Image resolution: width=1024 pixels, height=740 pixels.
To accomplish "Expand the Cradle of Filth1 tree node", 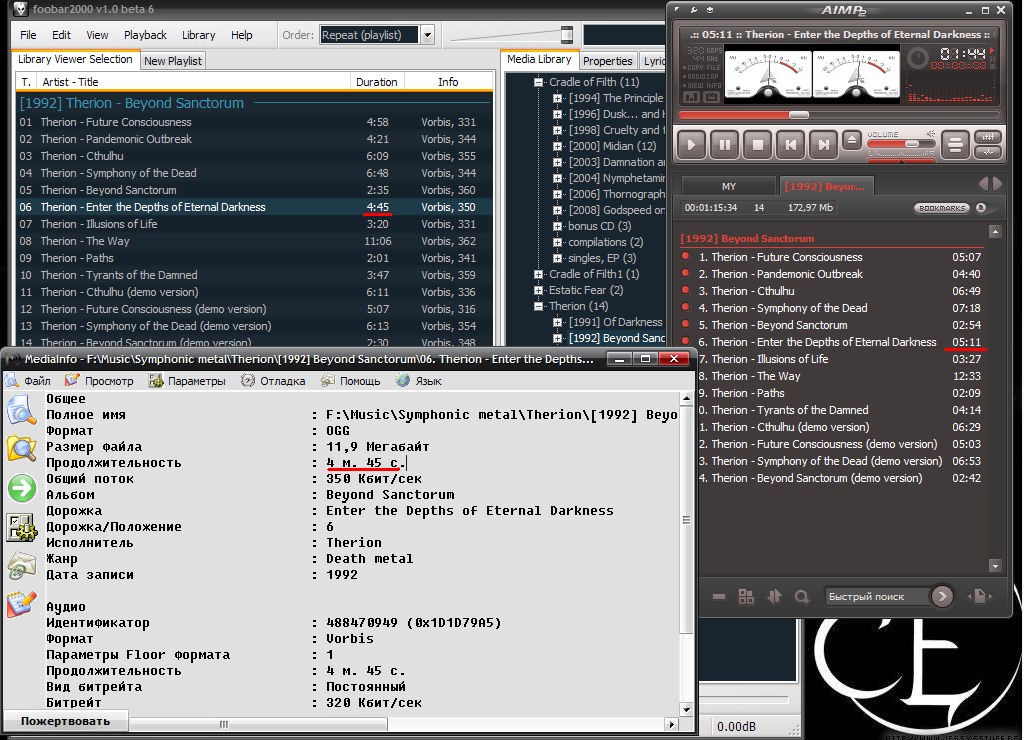I will point(539,274).
